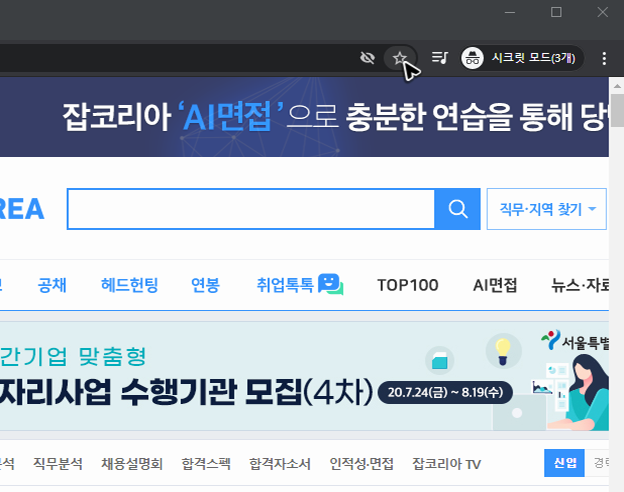Viewport: 624px width, 492px height.
Task: Close the browser window
Action: point(603,12)
